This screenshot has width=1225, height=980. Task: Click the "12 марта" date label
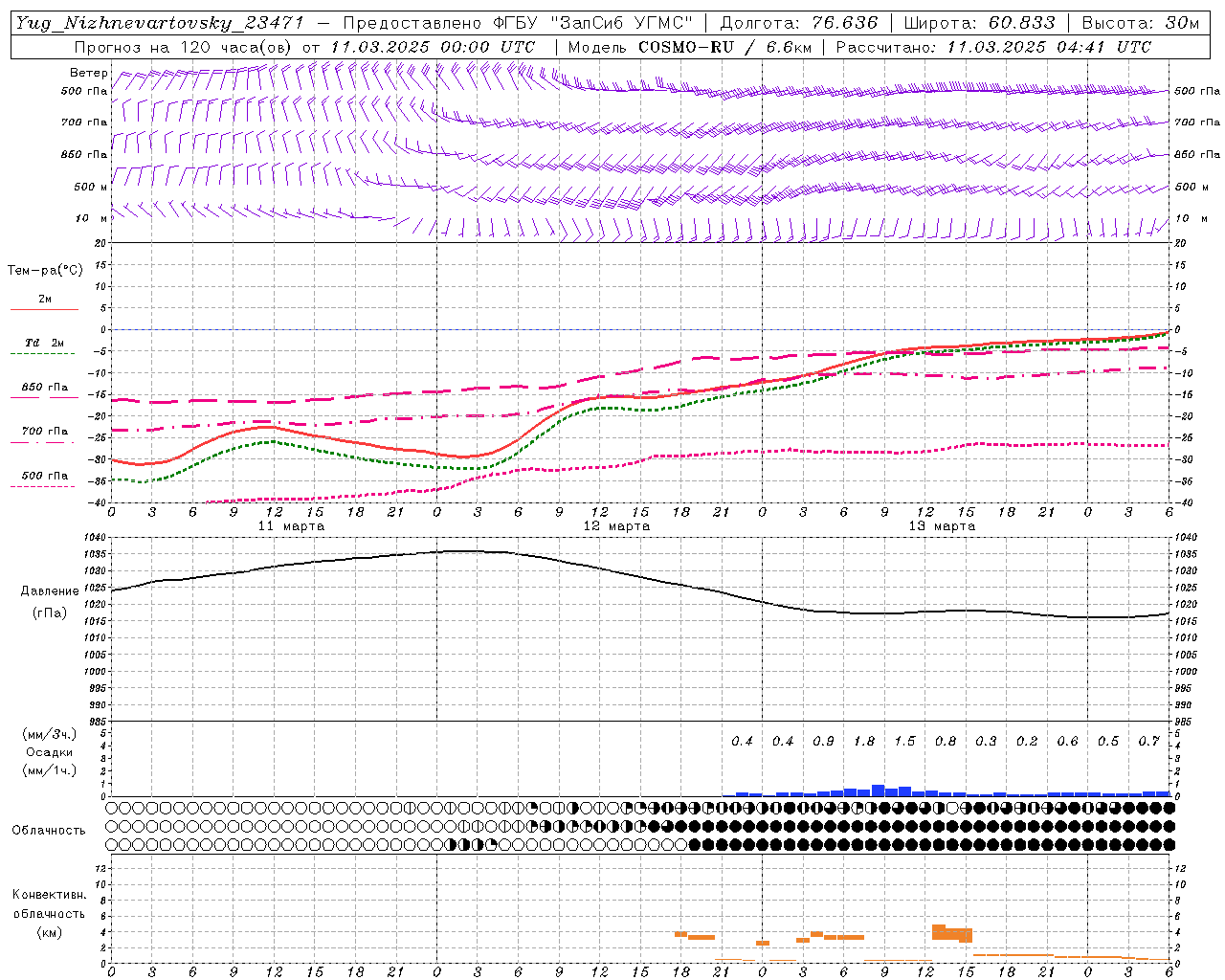(x=616, y=526)
